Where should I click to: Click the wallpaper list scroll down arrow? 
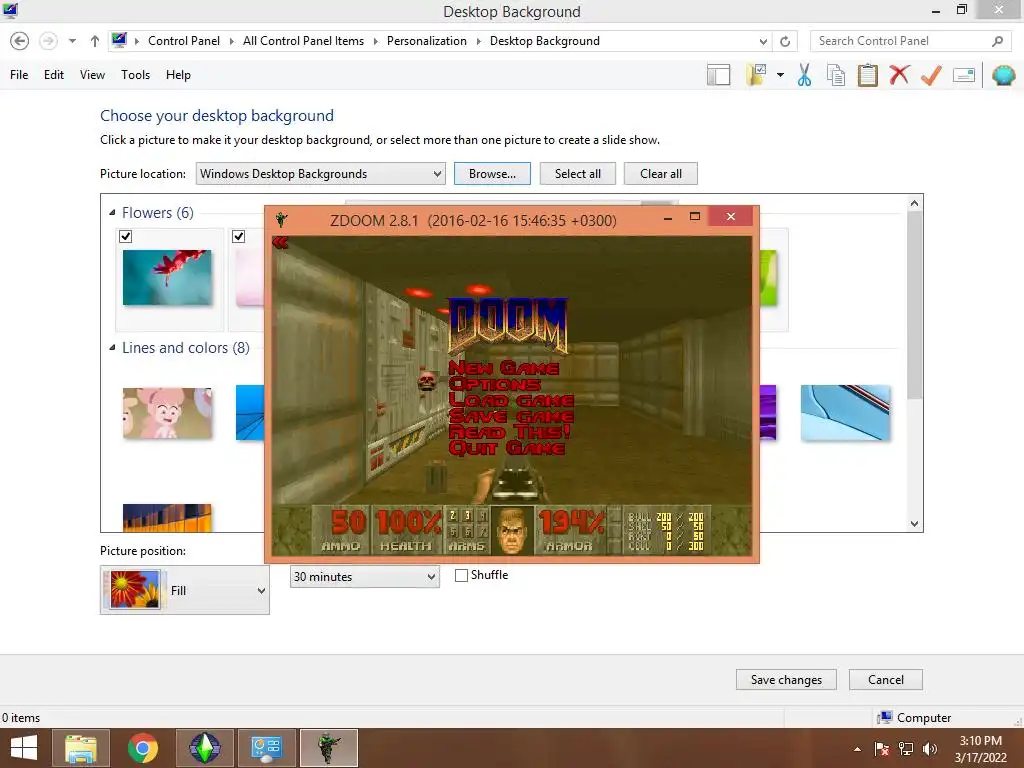click(914, 524)
